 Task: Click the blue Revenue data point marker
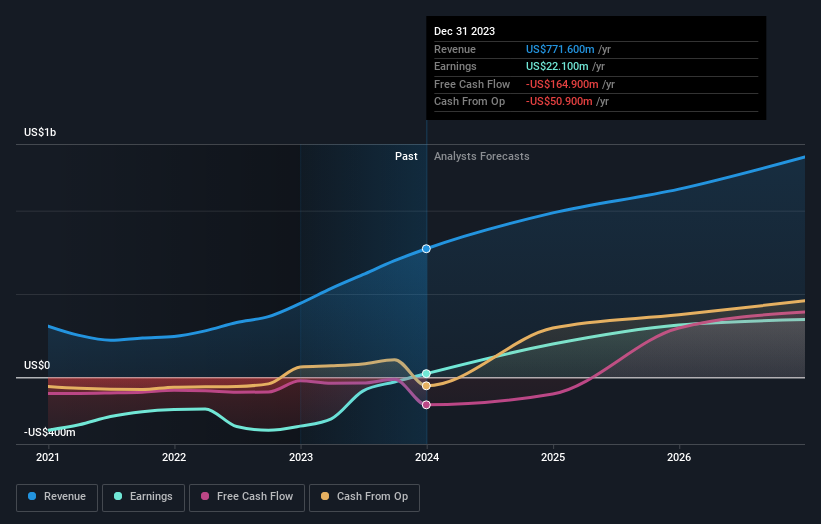(426, 249)
